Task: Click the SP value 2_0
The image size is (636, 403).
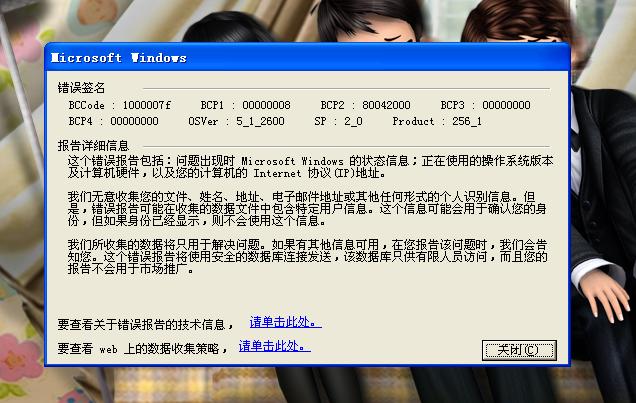Action: coord(353,121)
